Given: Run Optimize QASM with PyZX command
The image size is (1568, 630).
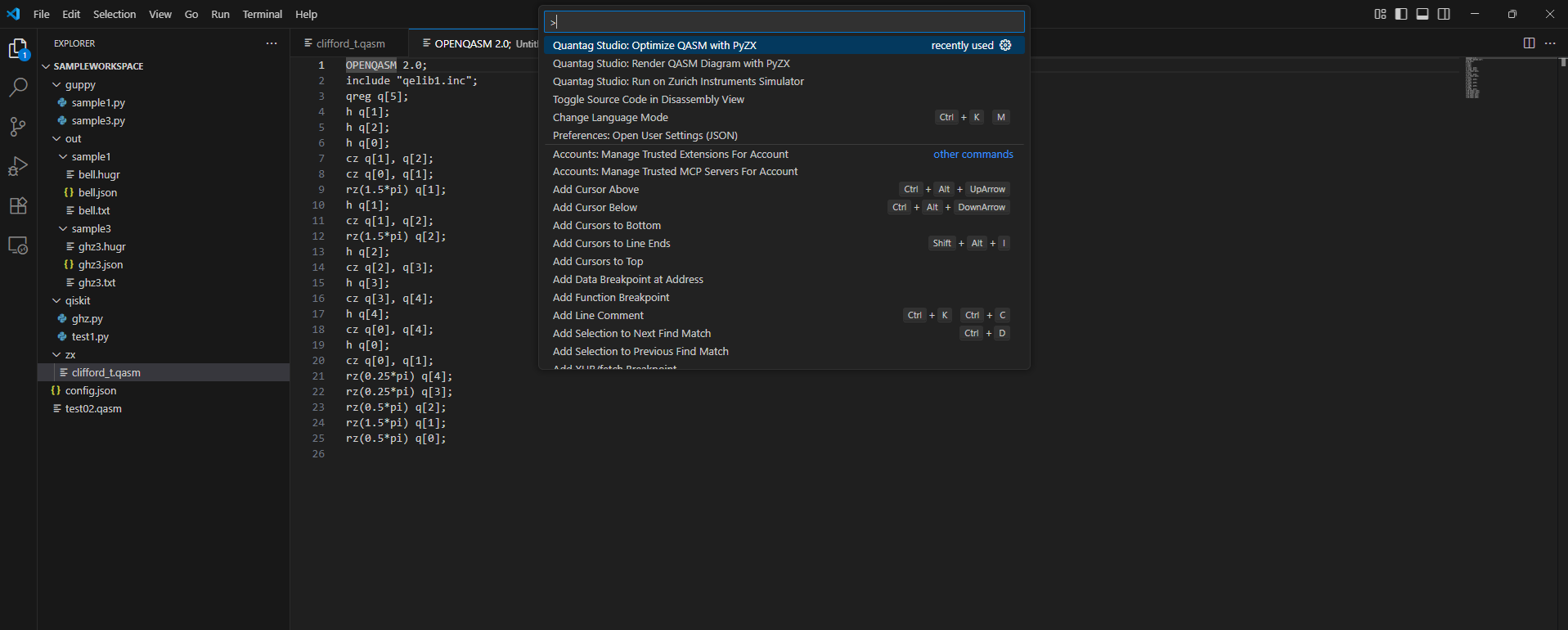Looking at the screenshot, I should 654,46.
